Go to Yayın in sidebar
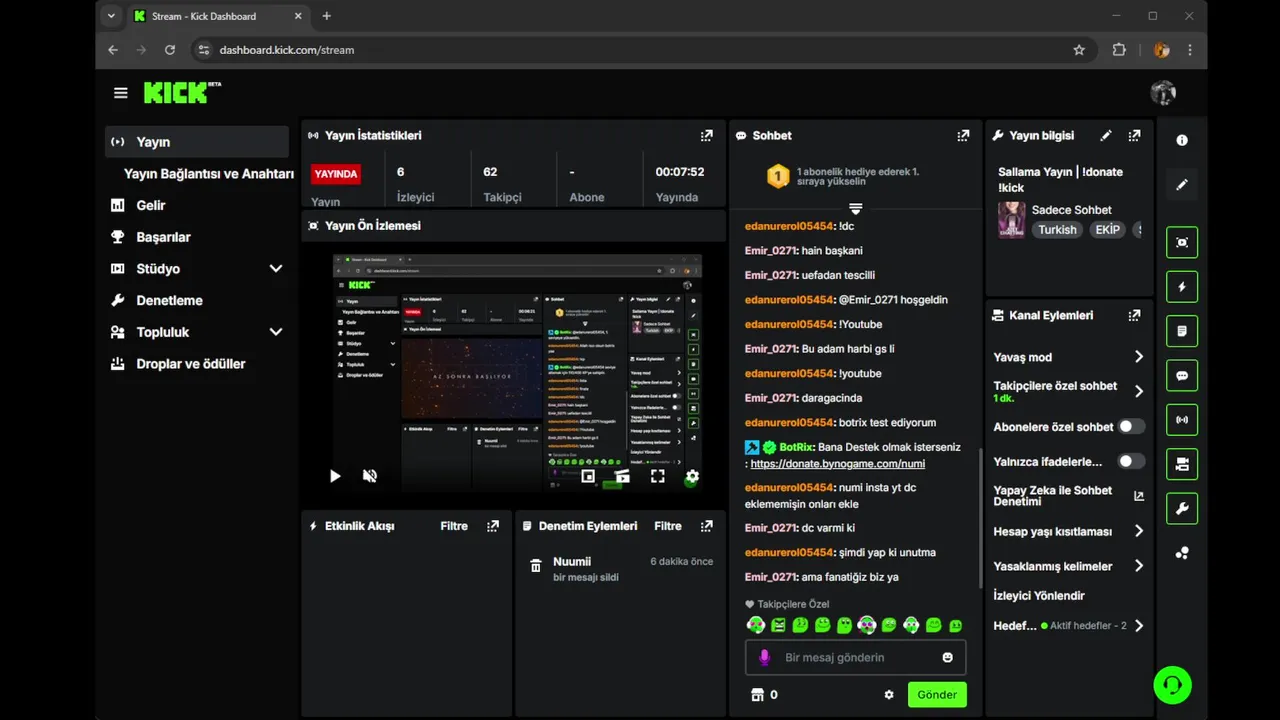 197,142
